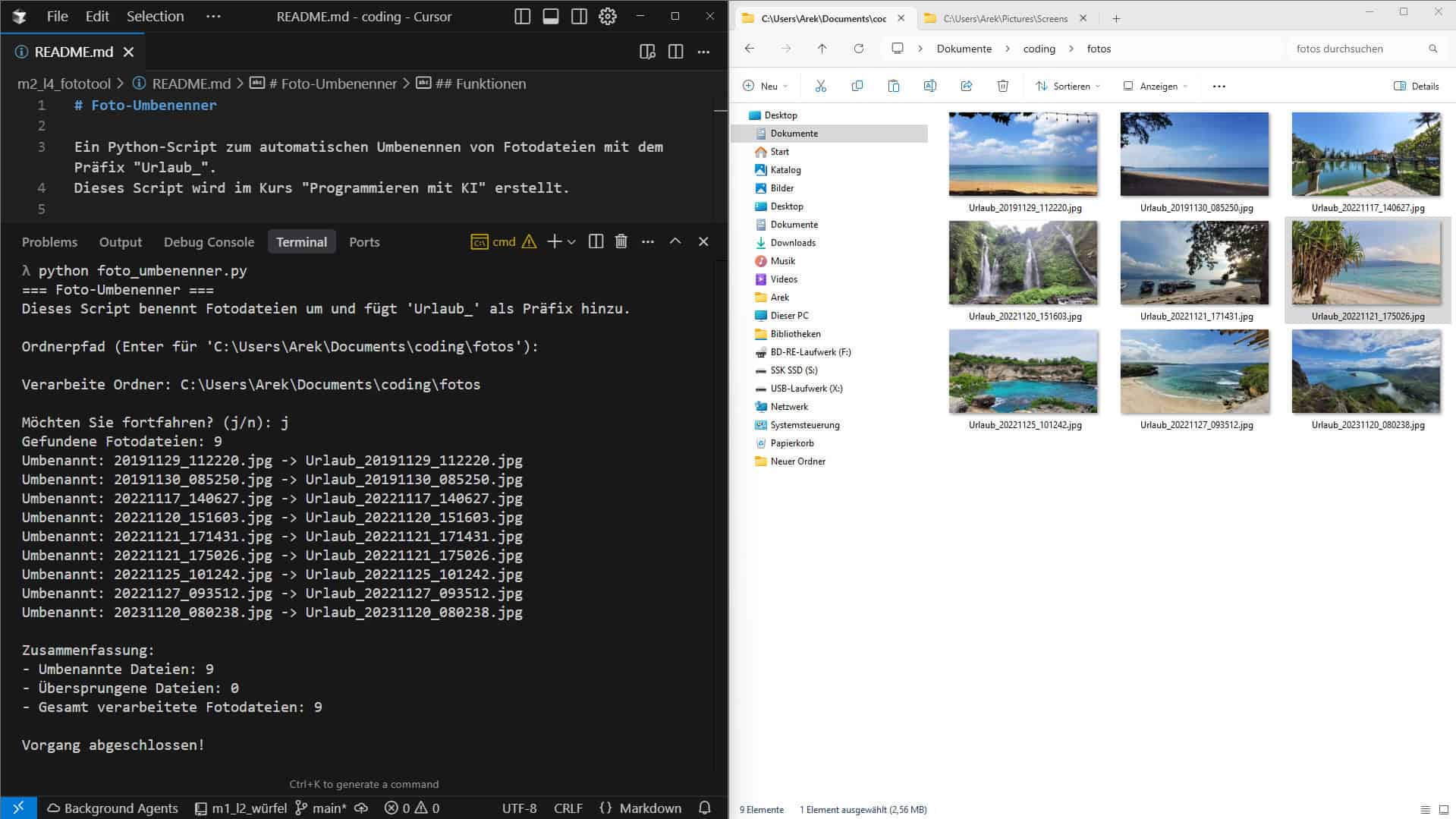The width and height of the screenshot is (1456, 819).
Task: Click the Explorer cut scissors icon
Action: point(820,86)
